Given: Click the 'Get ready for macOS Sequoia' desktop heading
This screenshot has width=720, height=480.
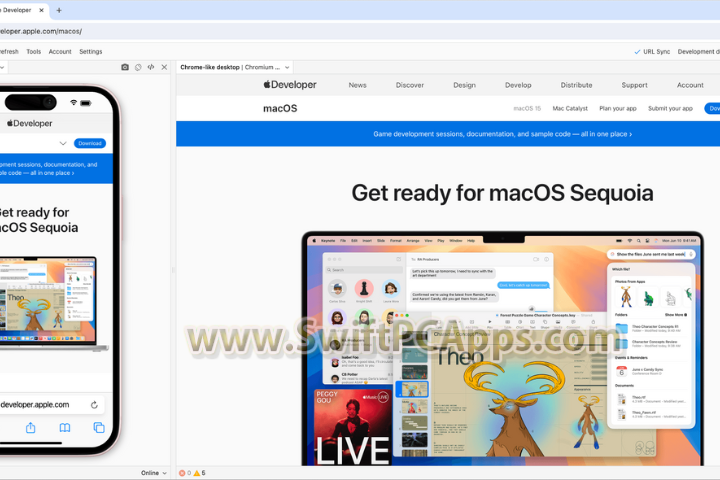Looking at the screenshot, I should [x=502, y=193].
